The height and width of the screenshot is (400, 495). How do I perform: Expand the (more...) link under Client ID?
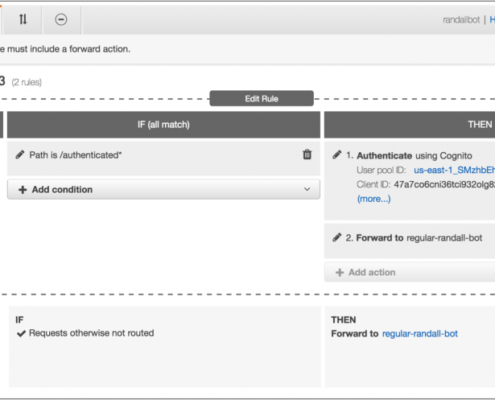click(374, 199)
